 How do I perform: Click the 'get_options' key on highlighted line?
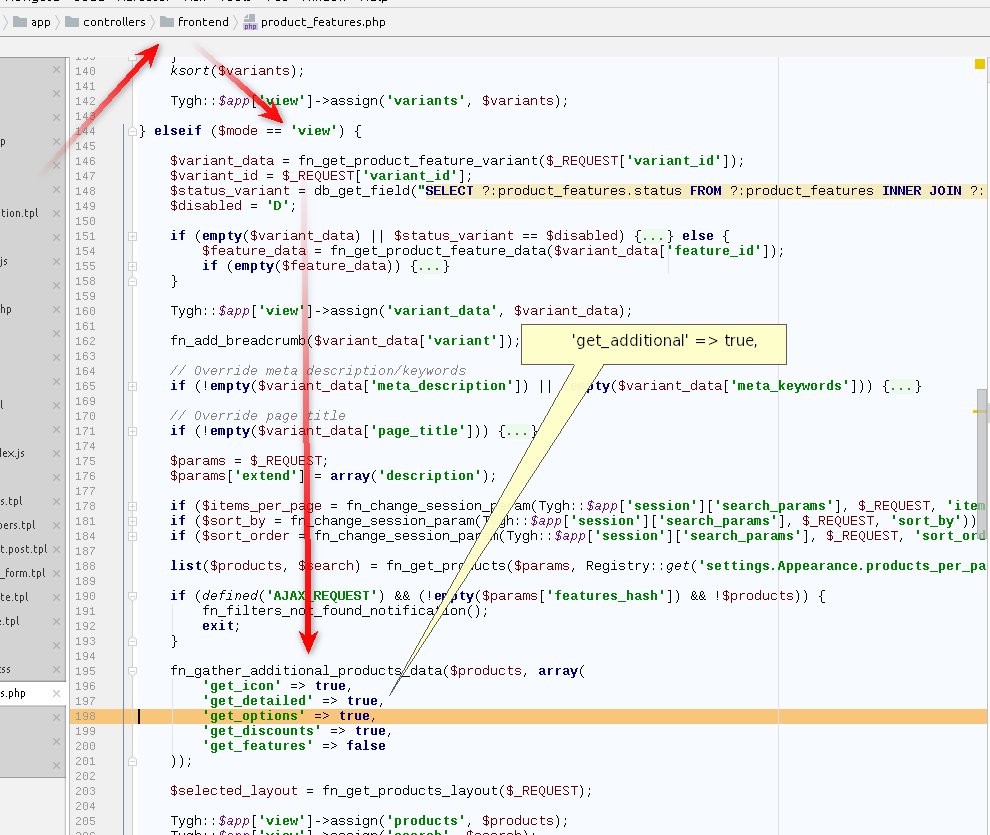coord(254,716)
